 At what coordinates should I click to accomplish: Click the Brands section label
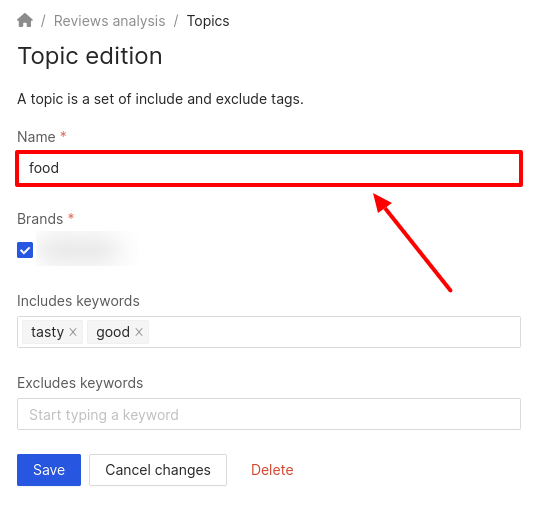click(40, 219)
